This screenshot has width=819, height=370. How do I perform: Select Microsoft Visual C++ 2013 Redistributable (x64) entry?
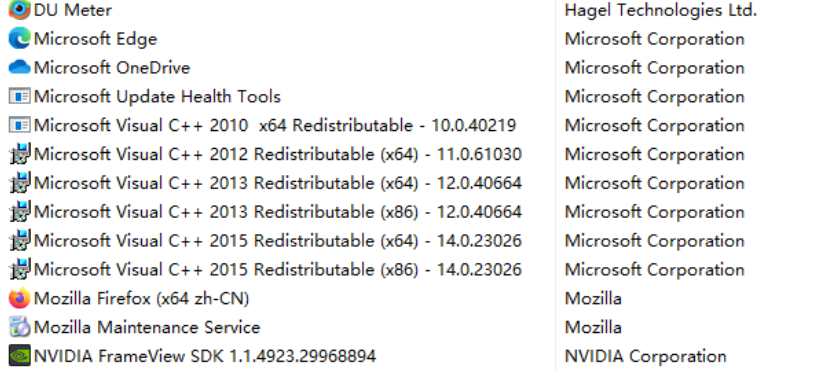(x=278, y=183)
